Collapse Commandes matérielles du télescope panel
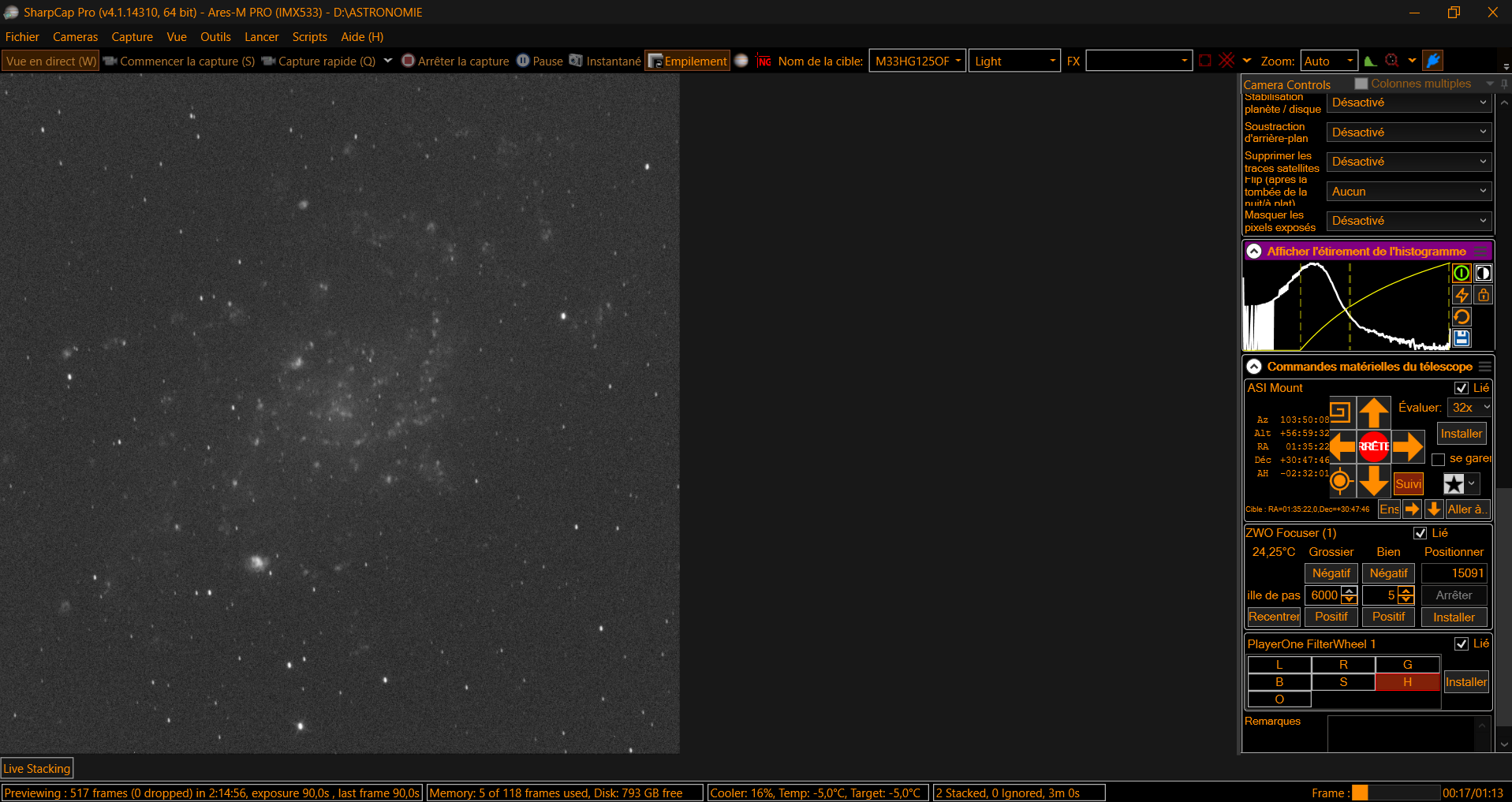Screen dimensions: 1512x802 pos(1253,367)
